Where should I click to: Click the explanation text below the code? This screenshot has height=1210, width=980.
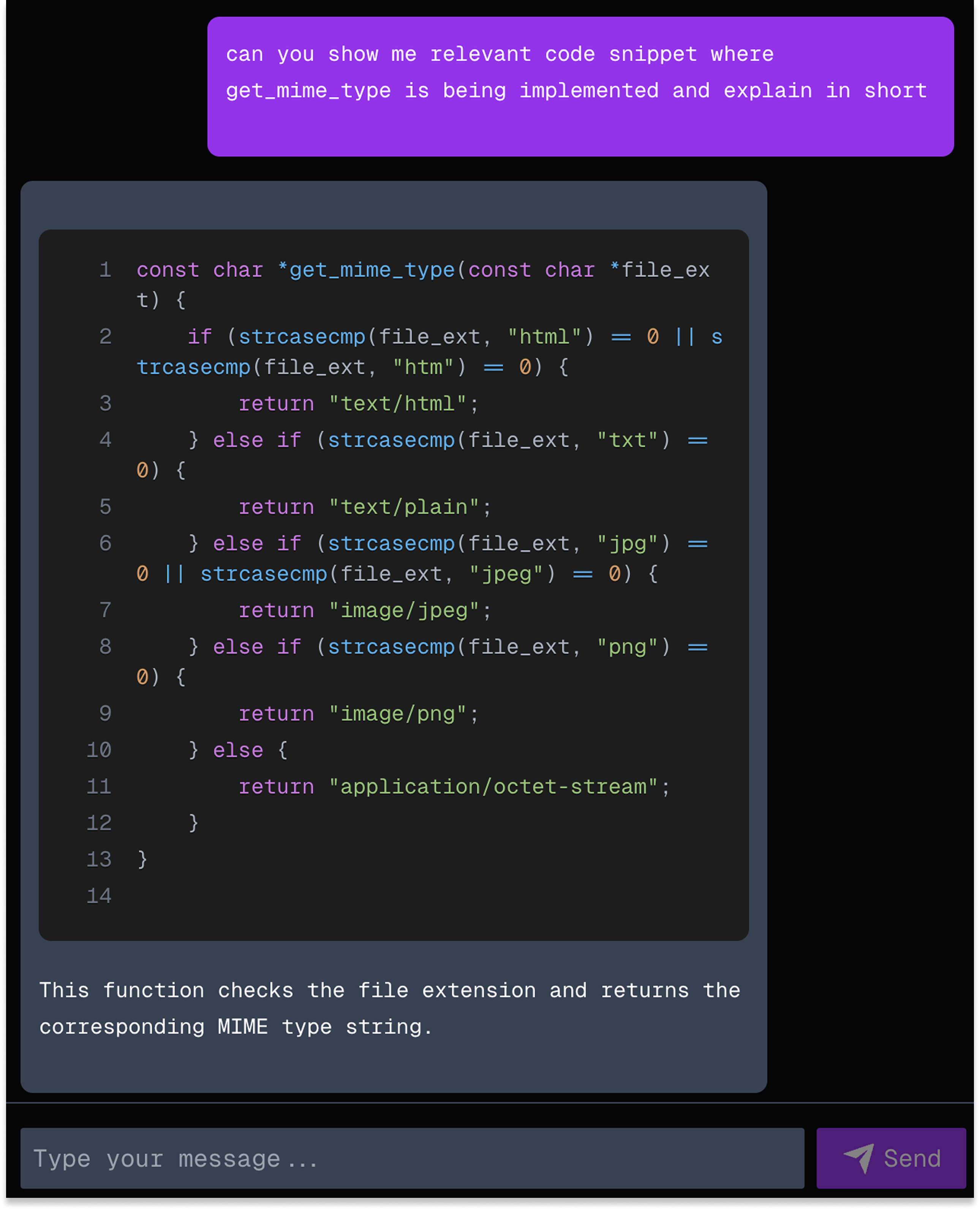(x=390, y=1009)
